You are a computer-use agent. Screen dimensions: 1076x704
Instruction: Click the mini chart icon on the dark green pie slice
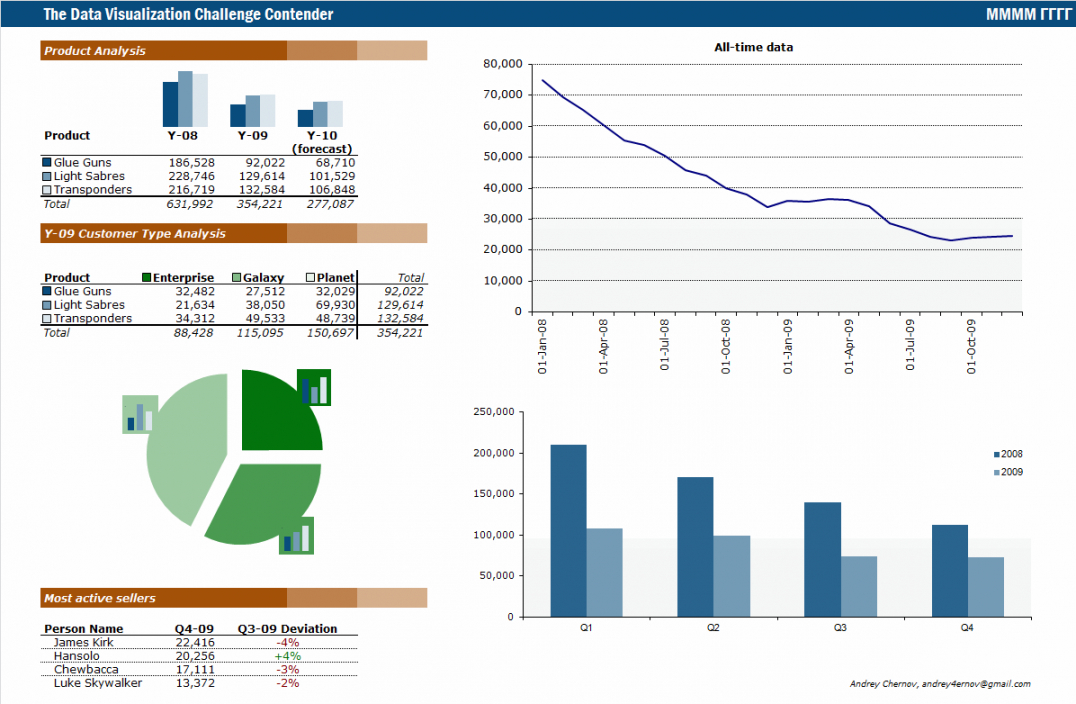[x=314, y=387]
